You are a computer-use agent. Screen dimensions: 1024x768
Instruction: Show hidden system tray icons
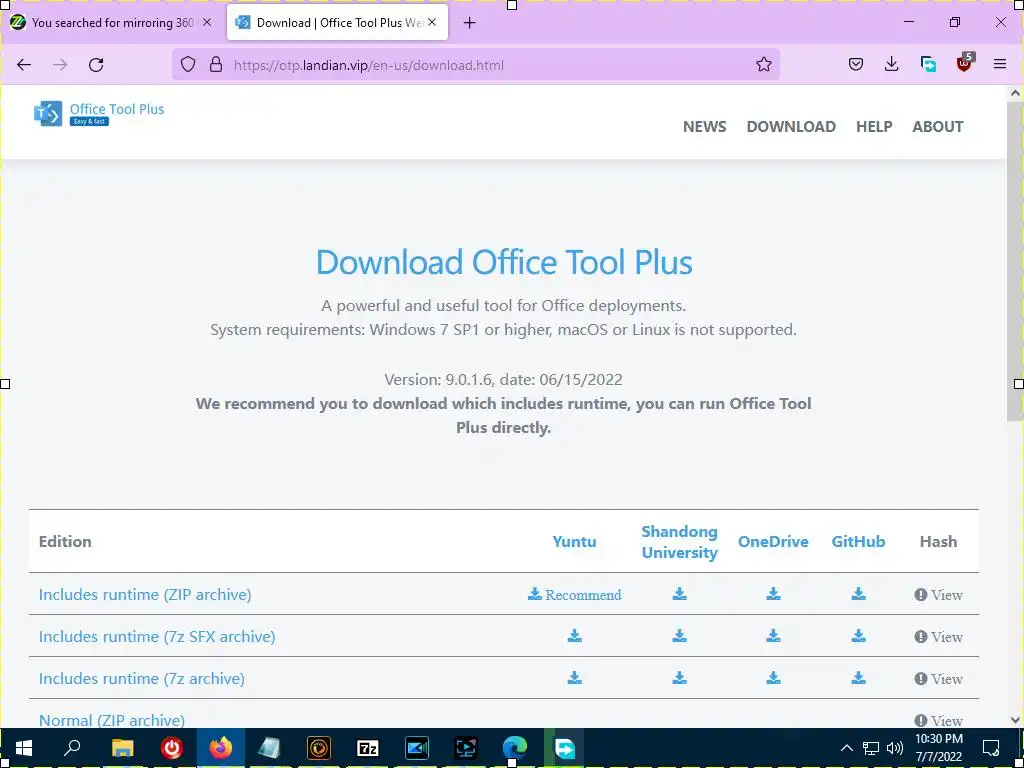[x=846, y=748]
